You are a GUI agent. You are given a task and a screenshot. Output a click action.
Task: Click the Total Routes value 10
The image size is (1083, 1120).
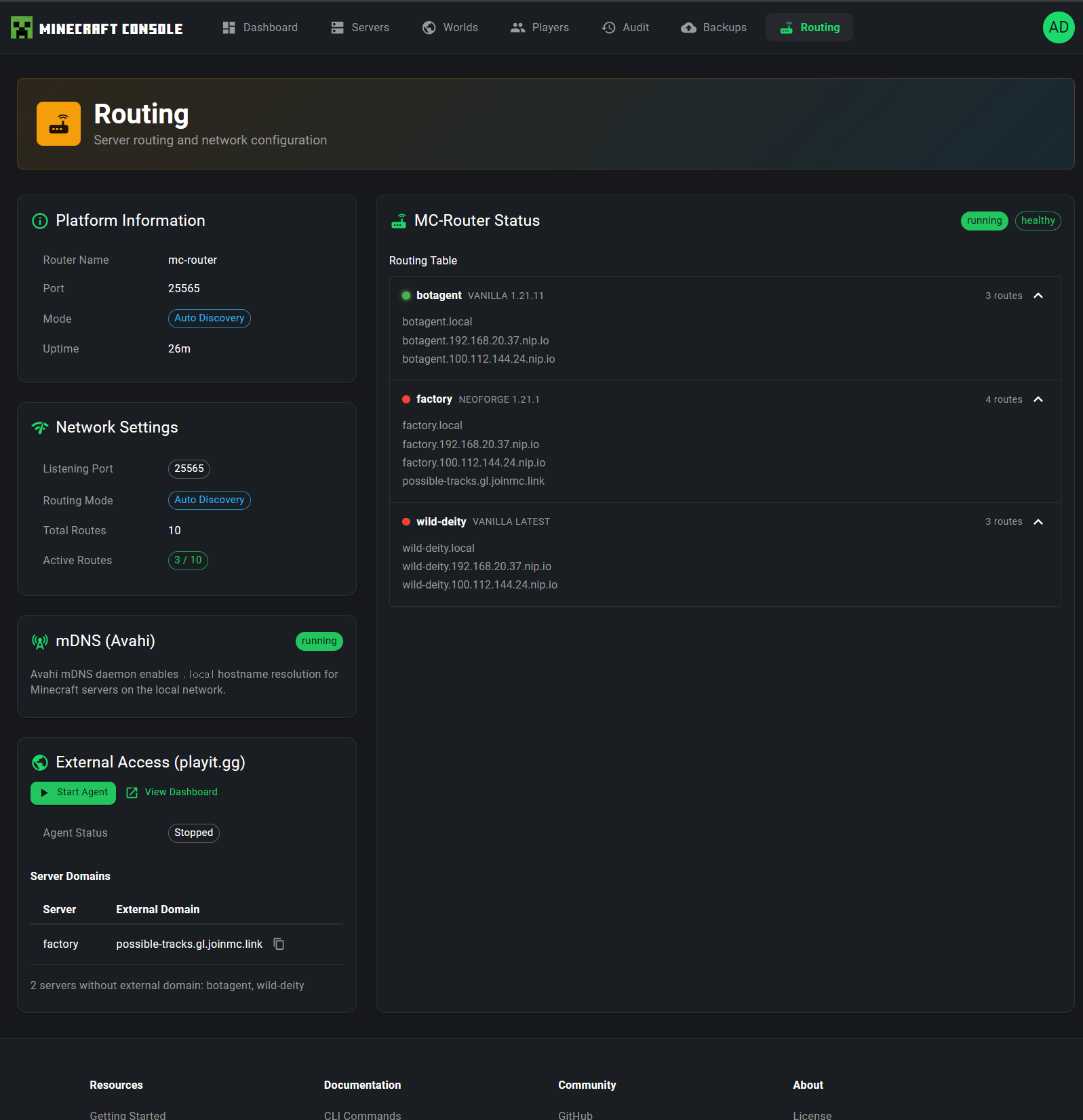pos(174,531)
